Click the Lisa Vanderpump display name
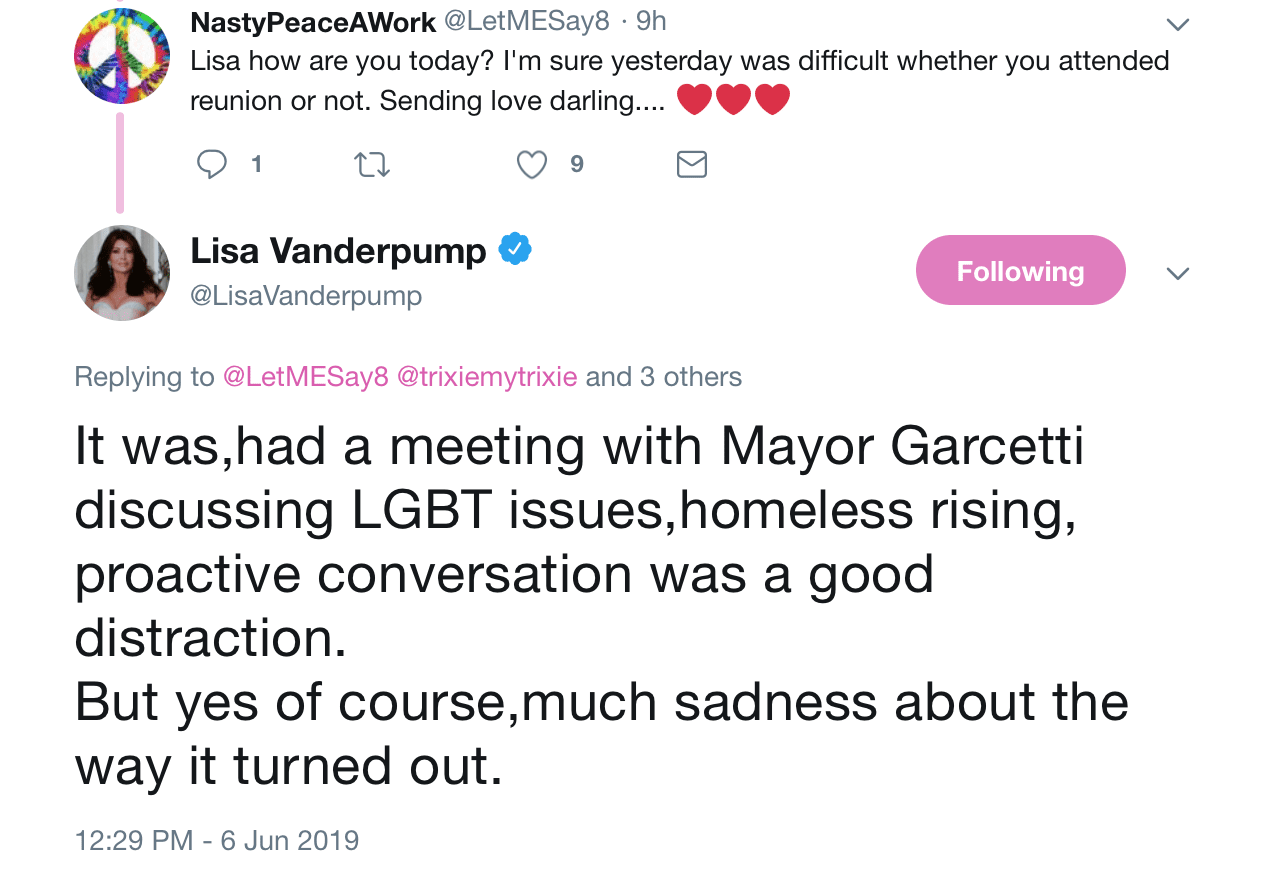This screenshot has height=872, width=1264. pyautogui.click(x=338, y=250)
